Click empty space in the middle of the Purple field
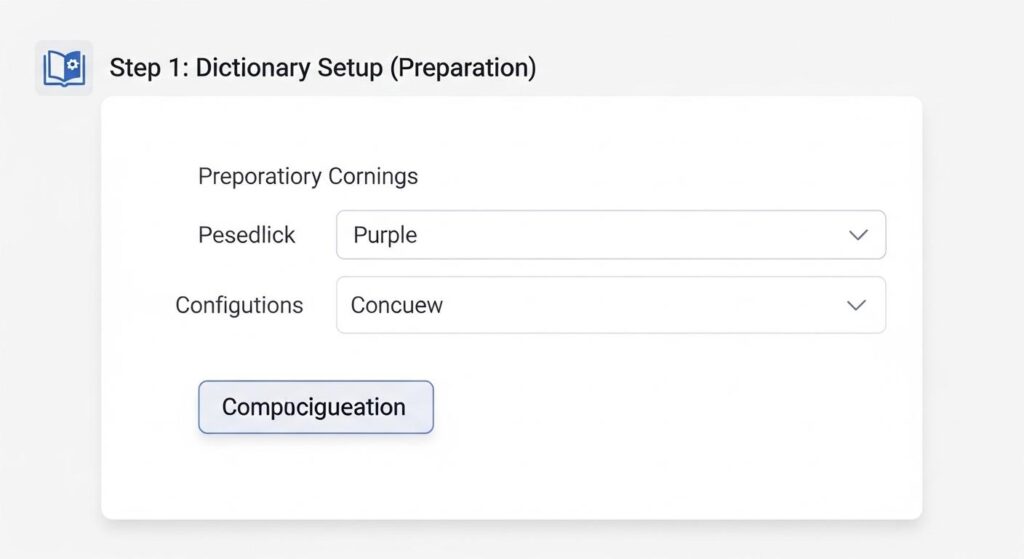Viewport: 1024px width, 559px height. tap(620, 235)
